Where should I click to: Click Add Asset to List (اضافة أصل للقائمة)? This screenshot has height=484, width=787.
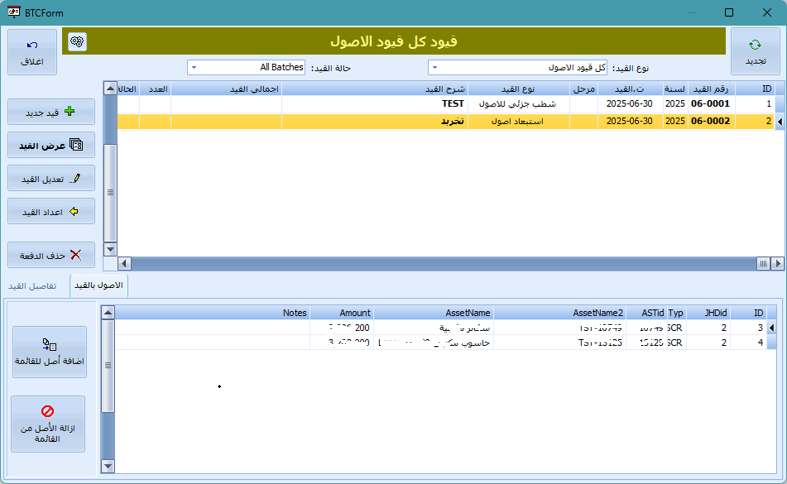48,352
